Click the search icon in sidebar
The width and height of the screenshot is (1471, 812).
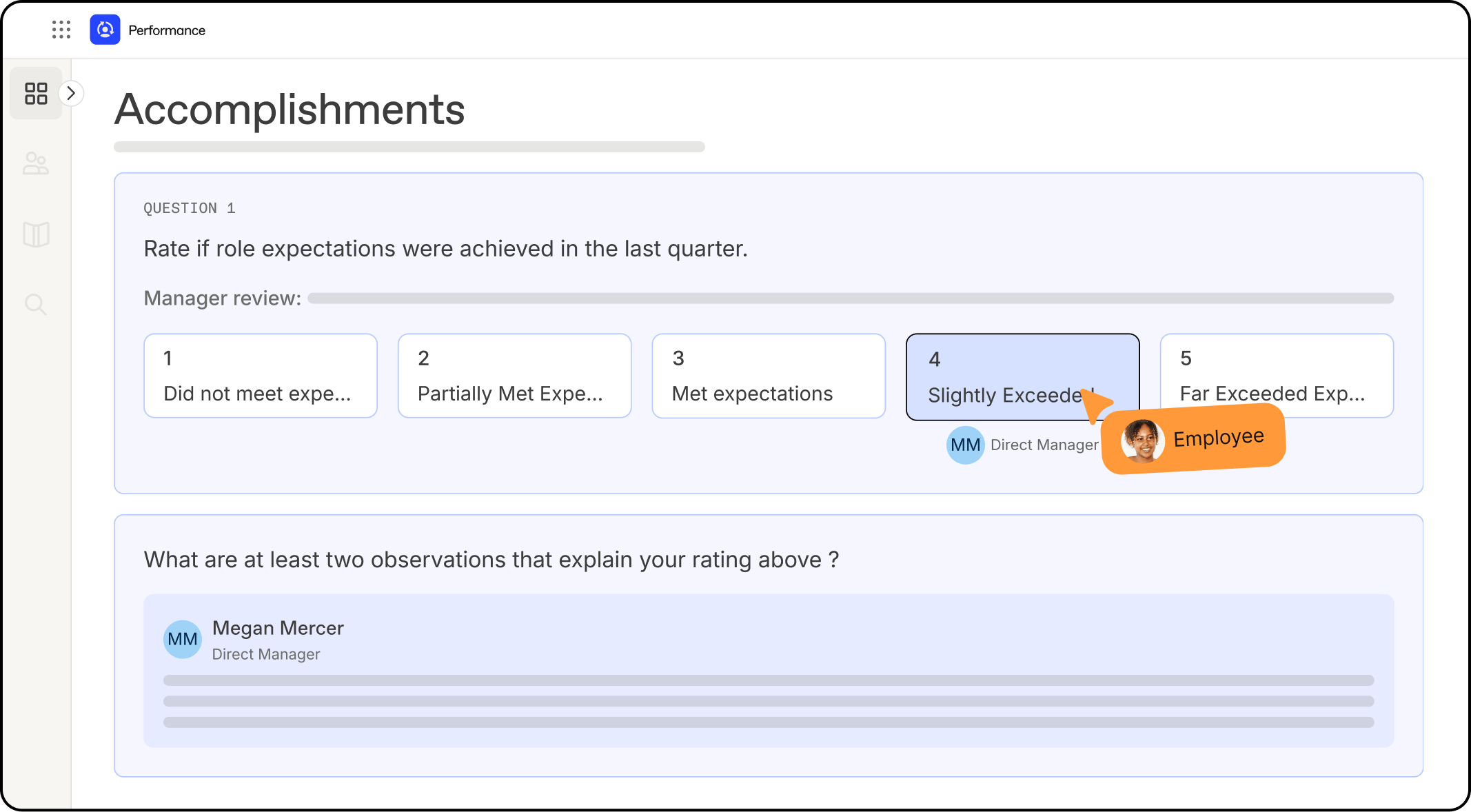coord(37,303)
